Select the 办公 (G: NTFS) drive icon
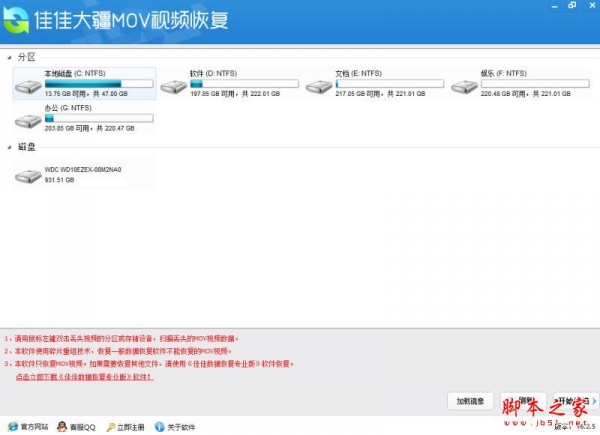The image size is (600, 435). pos(28,122)
